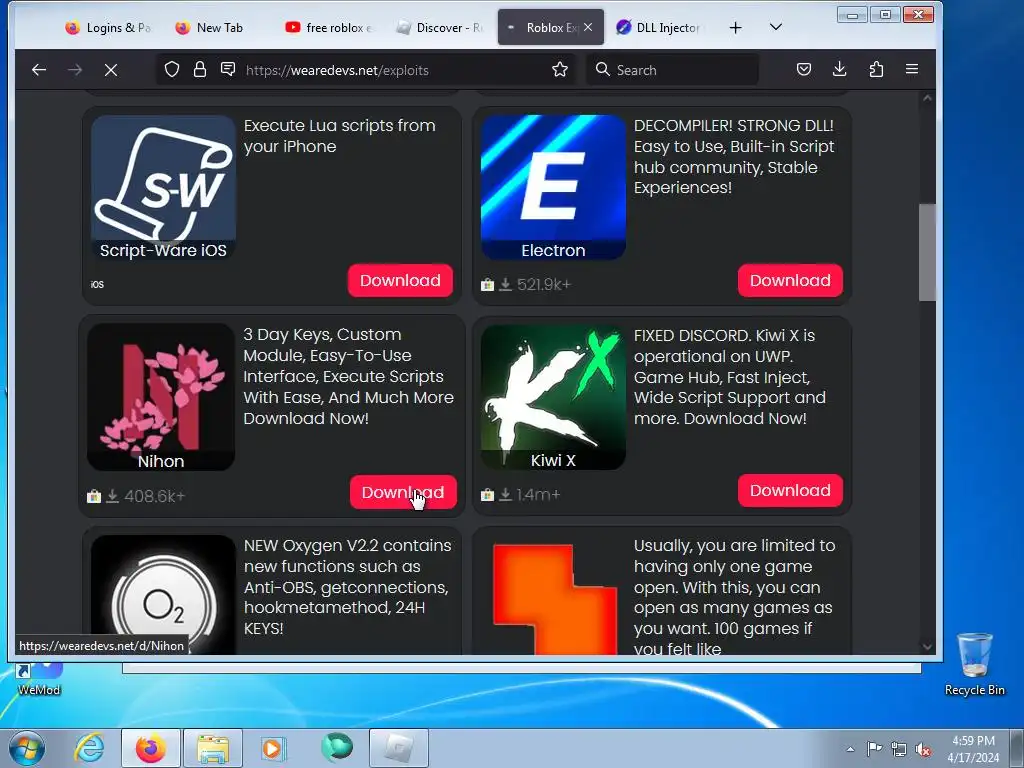Click the Electron DECOMPILER description text
The height and width of the screenshot is (768, 1024).
[x=734, y=157]
